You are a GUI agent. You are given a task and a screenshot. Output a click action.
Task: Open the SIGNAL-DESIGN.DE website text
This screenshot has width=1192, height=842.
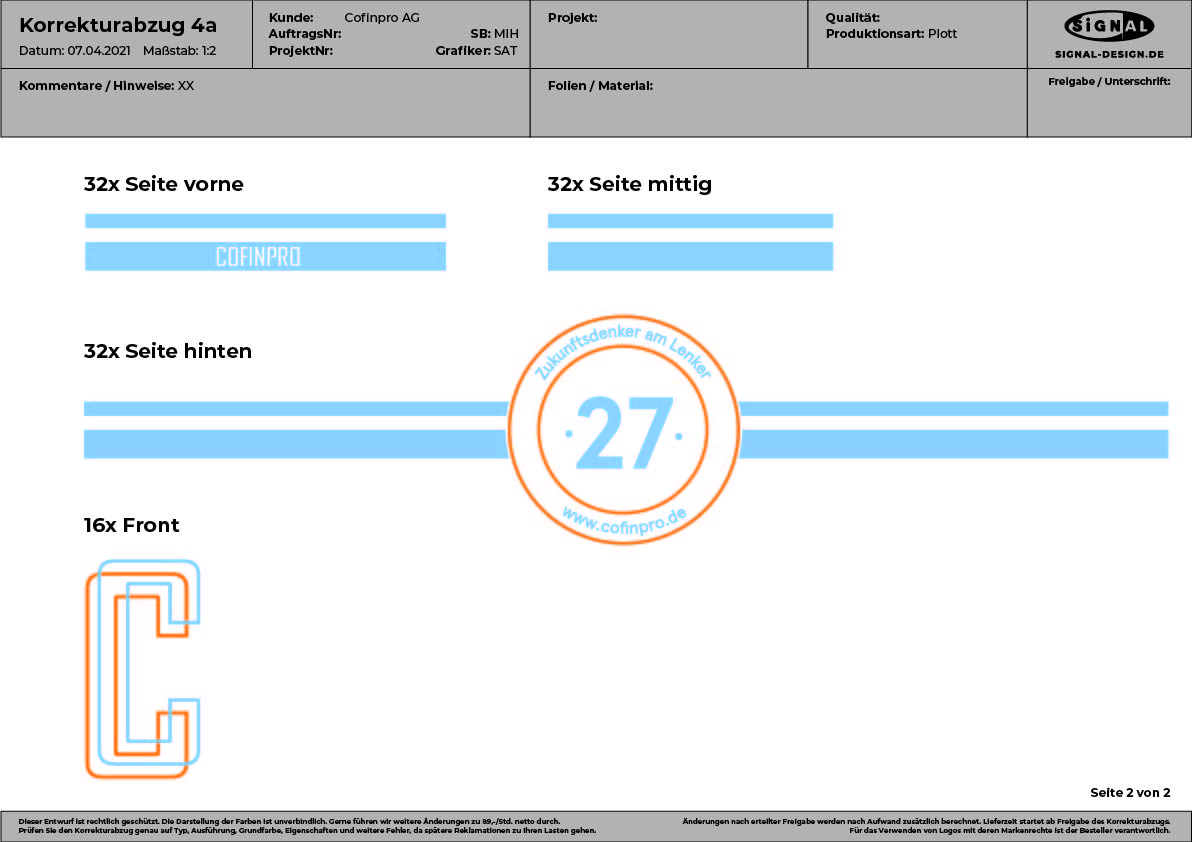[x=1109, y=55]
